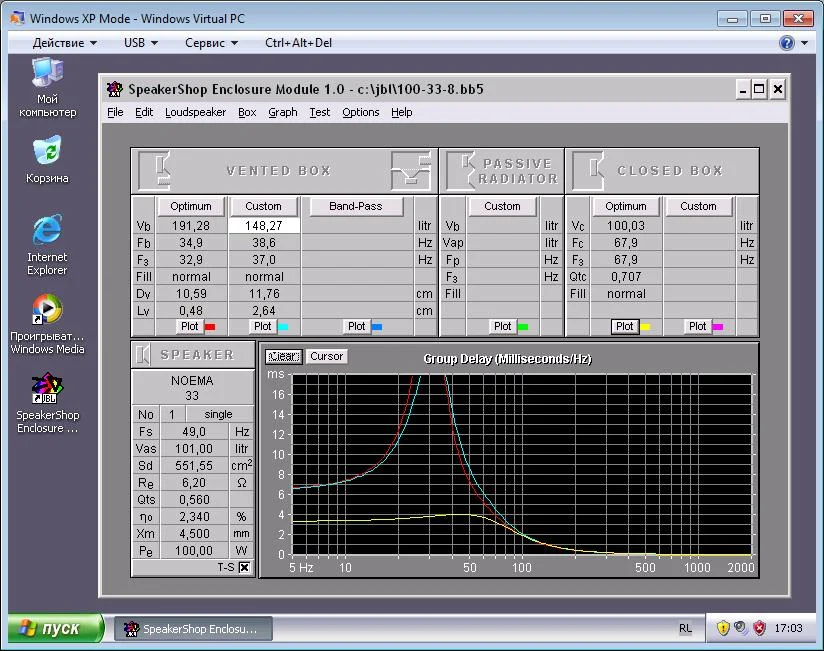Click the custom Vb field showing 148,27
Image resolution: width=824 pixels, height=651 pixels.
point(264,226)
